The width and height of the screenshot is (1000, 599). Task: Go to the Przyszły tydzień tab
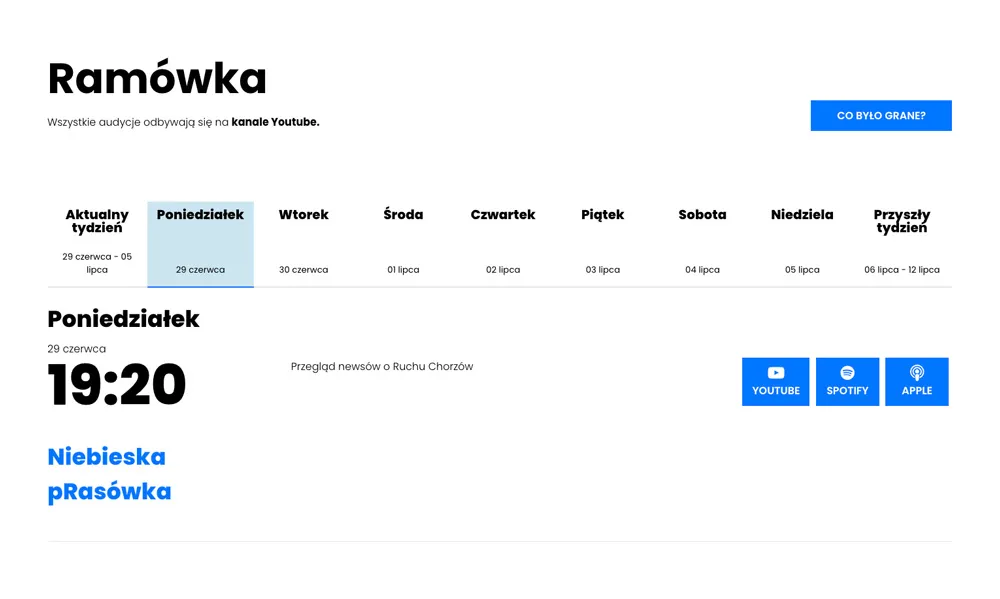pos(902,244)
